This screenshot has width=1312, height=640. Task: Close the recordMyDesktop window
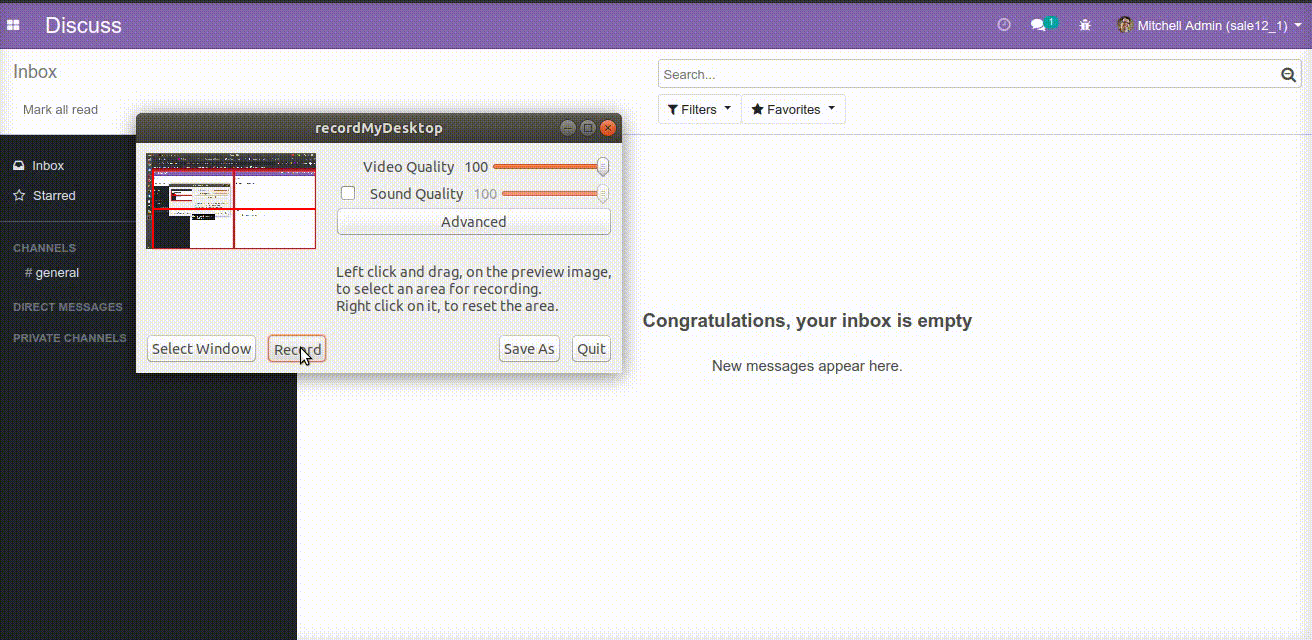click(608, 128)
